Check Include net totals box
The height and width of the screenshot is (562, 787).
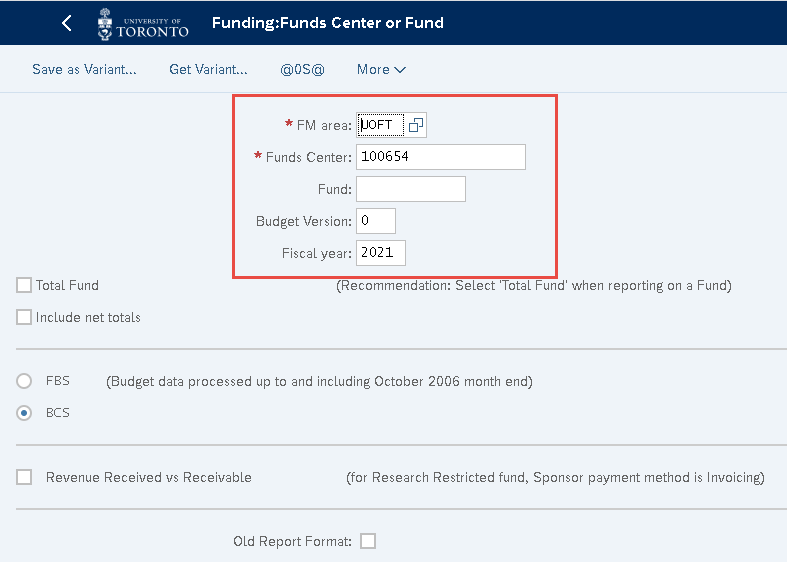(x=24, y=317)
